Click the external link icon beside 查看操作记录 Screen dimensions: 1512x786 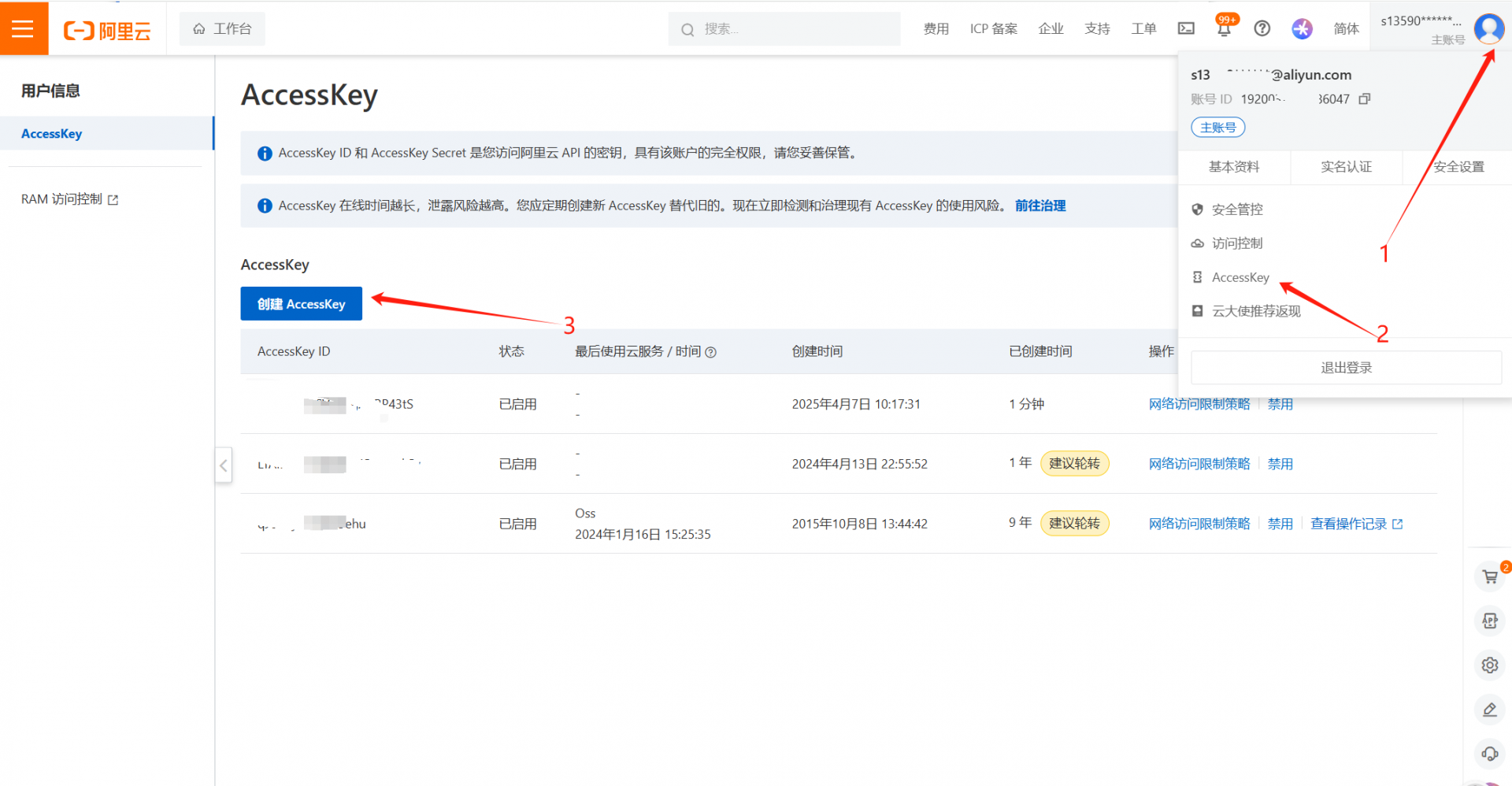click(1397, 524)
